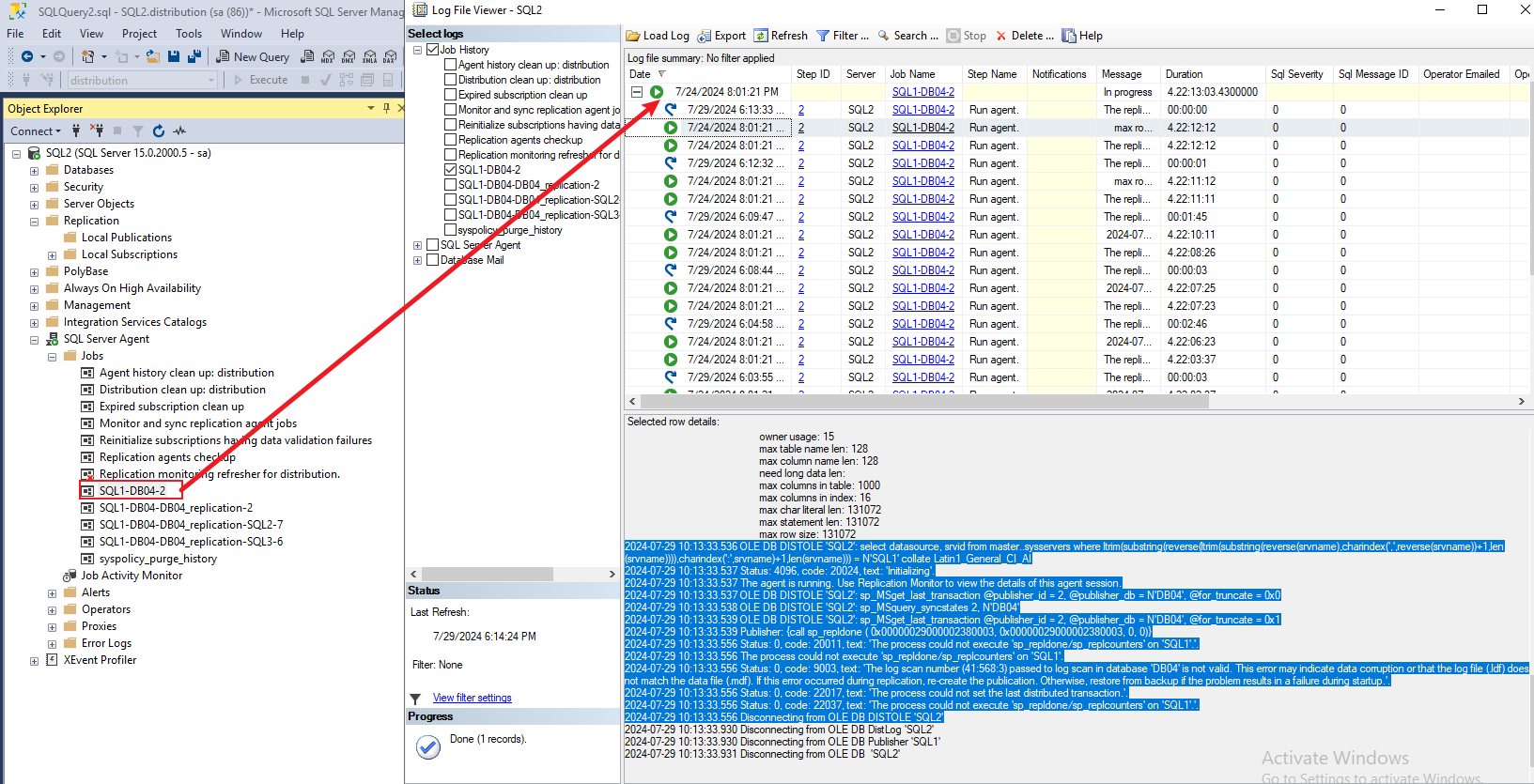Open the Filter dialog in Log Viewer
The width and height of the screenshot is (1534, 784).
[x=843, y=36]
